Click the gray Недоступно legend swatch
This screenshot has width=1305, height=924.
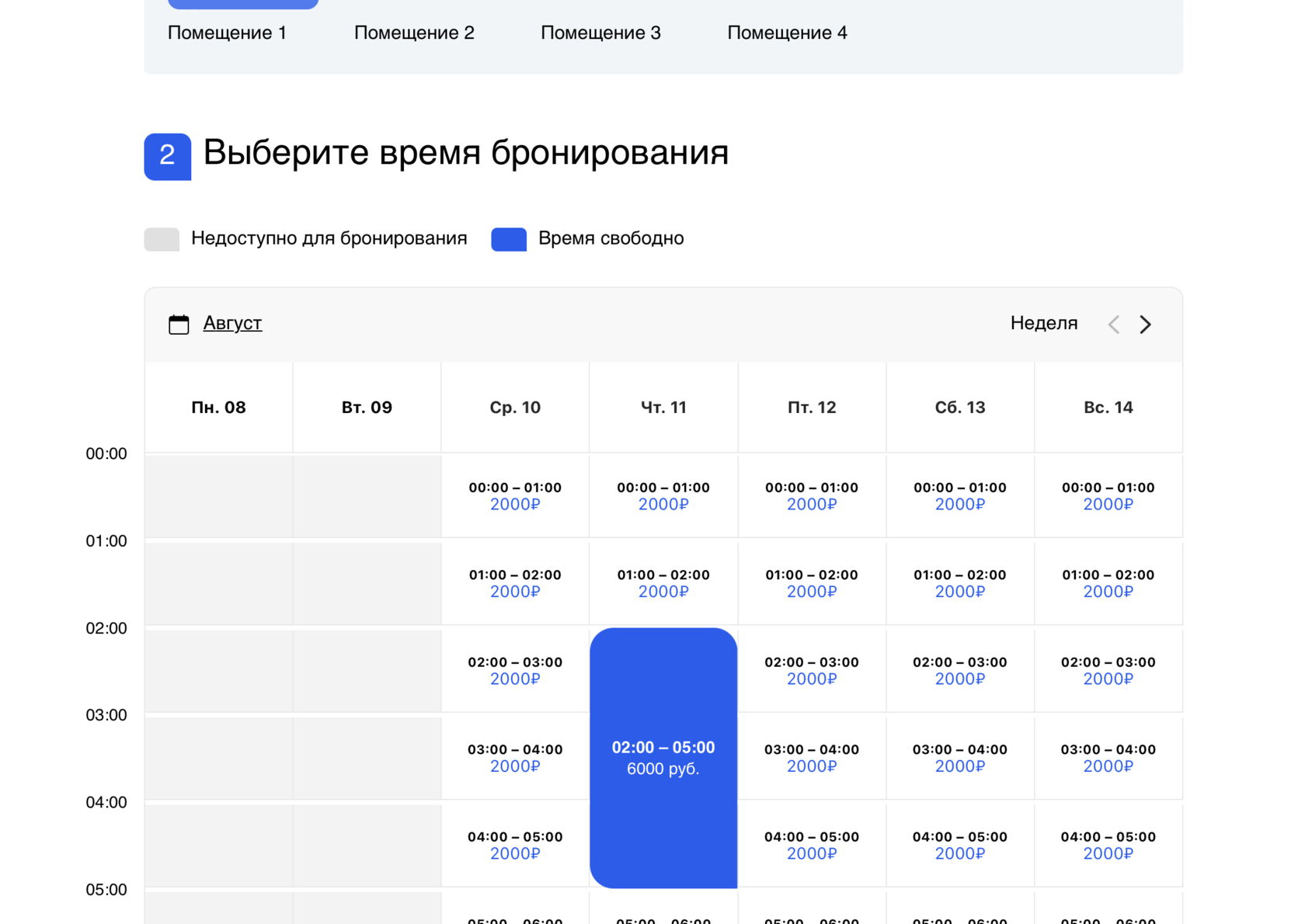[x=162, y=239]
